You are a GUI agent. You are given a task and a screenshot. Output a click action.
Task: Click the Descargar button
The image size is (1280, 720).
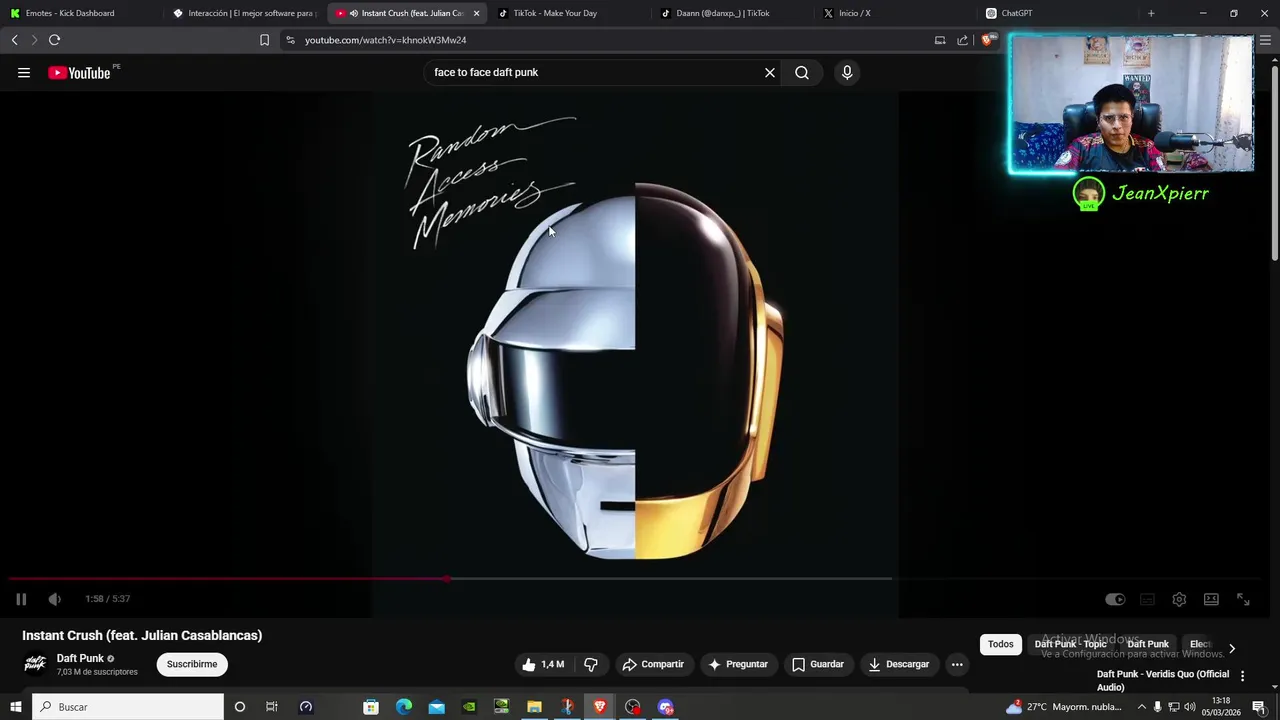point(899,664)
